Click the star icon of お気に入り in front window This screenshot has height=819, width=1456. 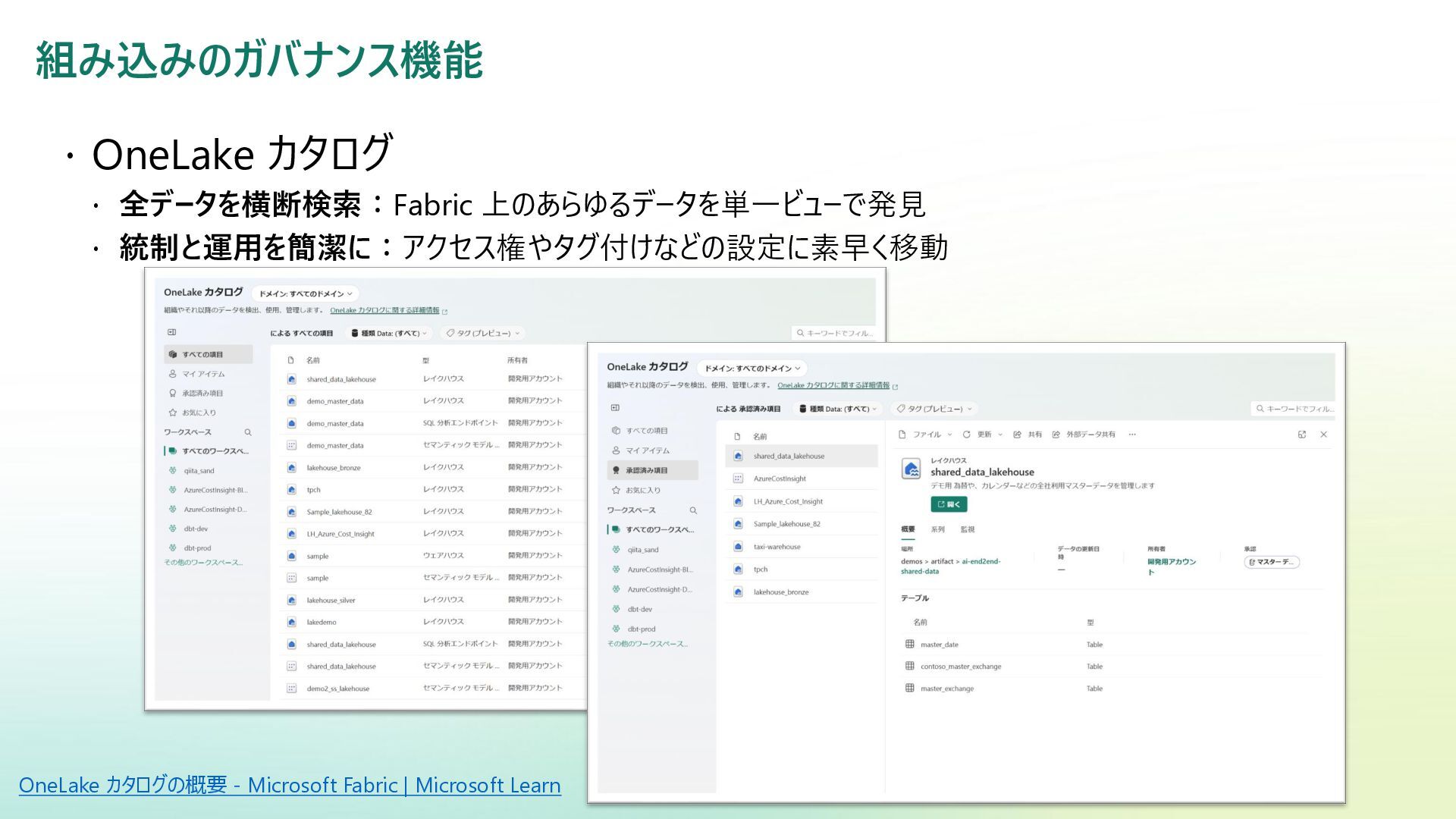tap(616, 490)
